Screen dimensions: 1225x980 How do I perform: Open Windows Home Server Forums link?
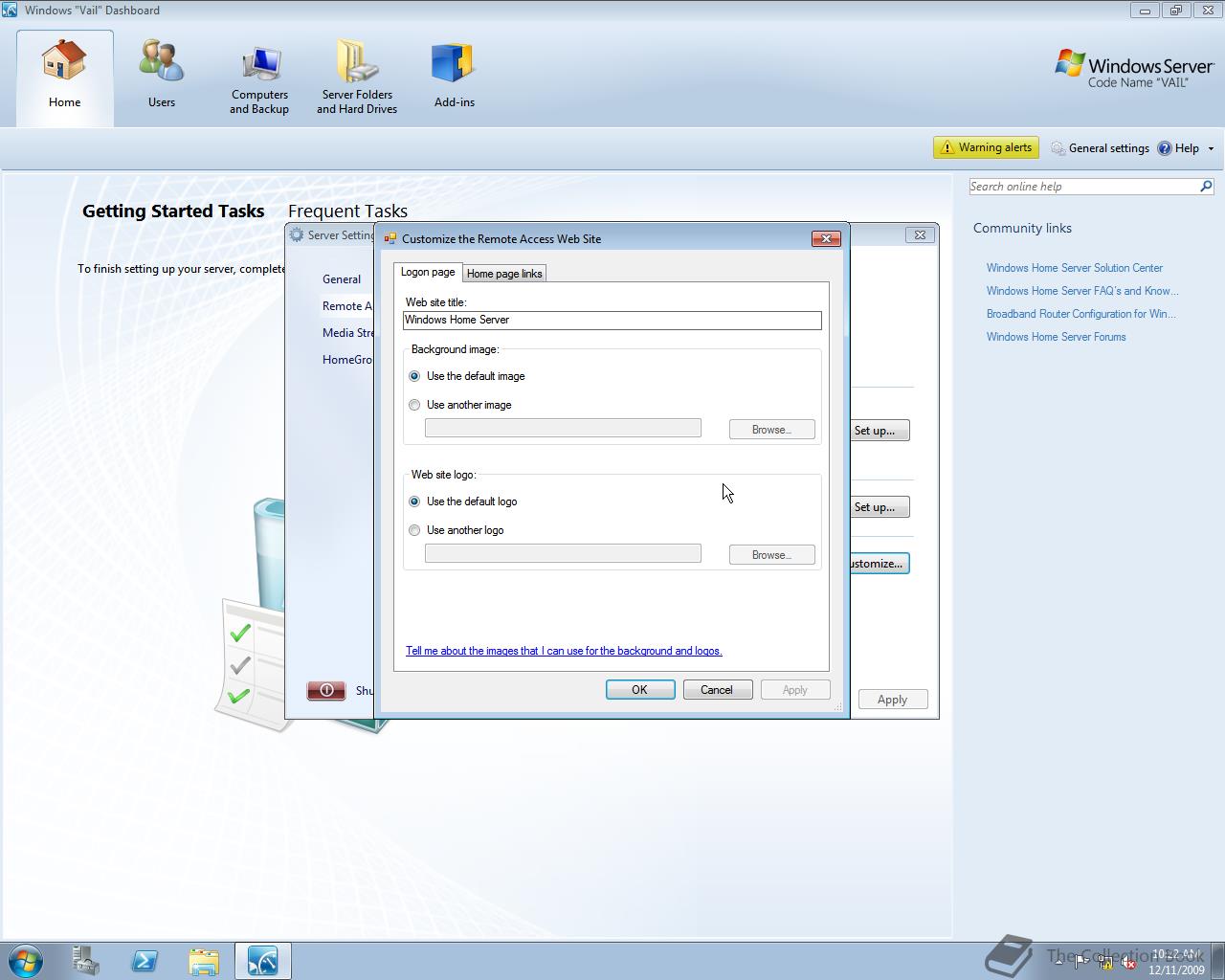tap(1057, 337)
